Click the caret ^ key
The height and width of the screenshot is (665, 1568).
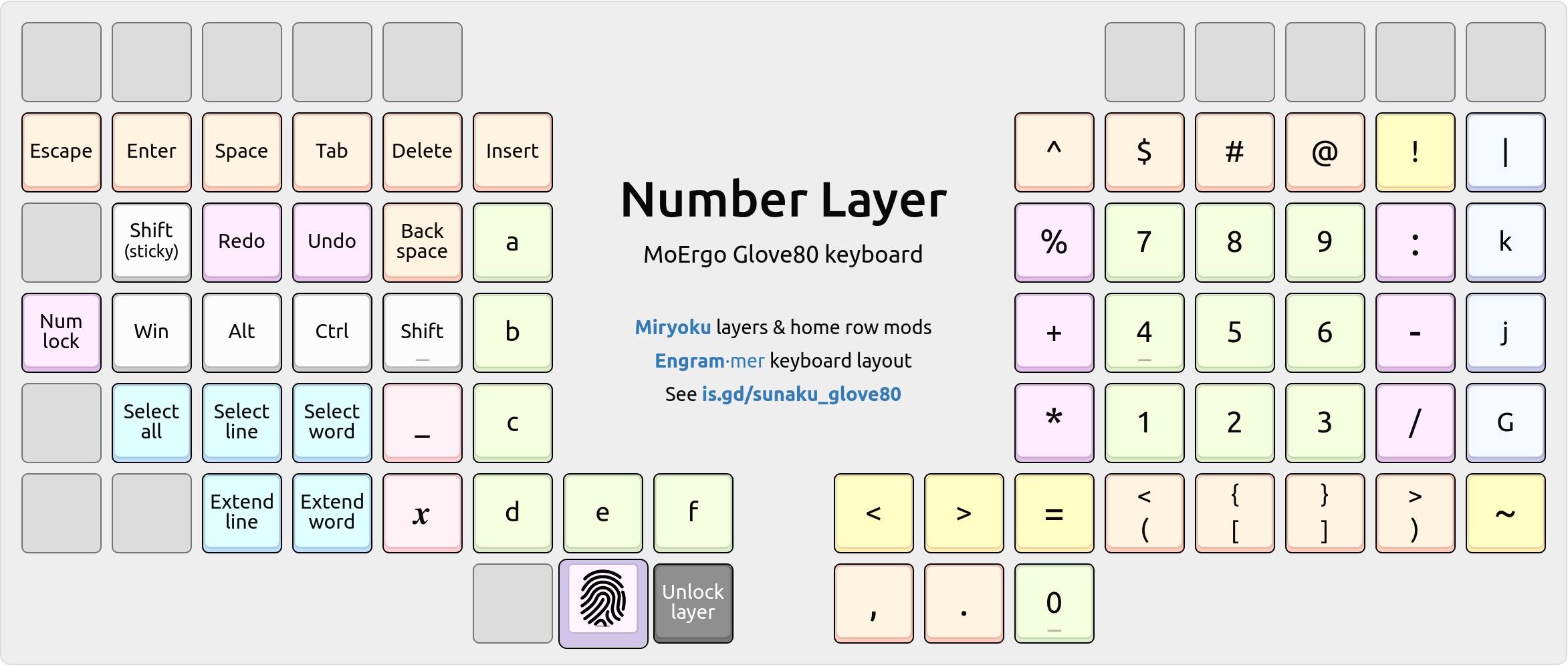(1054, 152)
